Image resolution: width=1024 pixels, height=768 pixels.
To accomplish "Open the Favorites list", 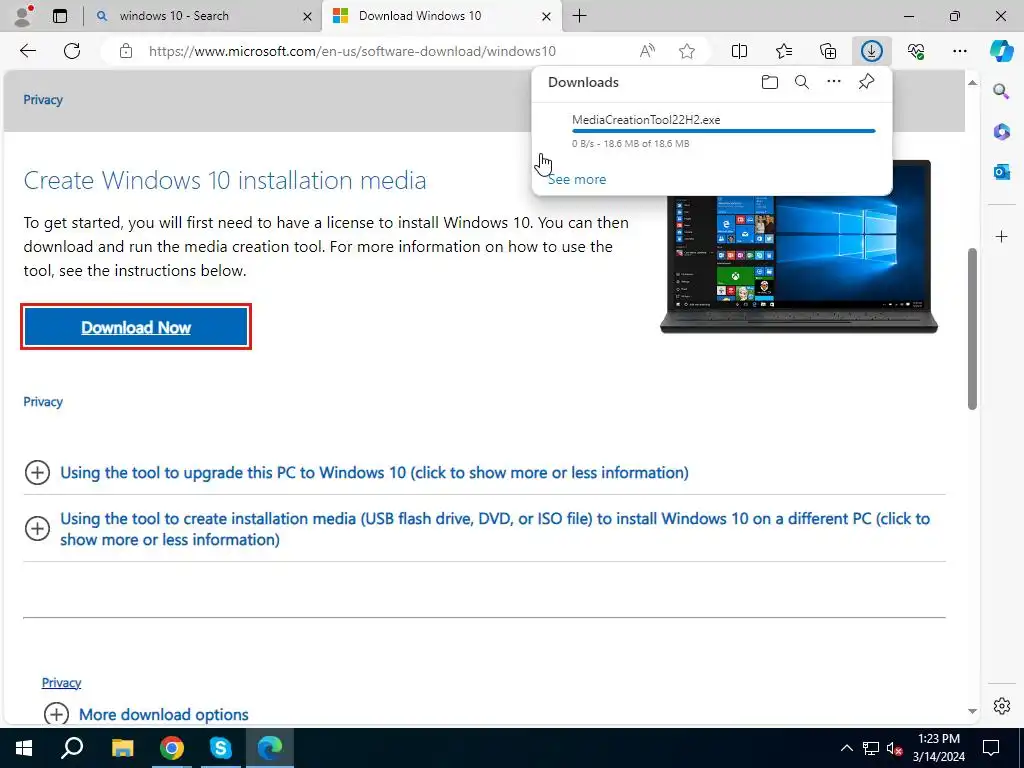I will pyautogui.click(x=784, y=51).
